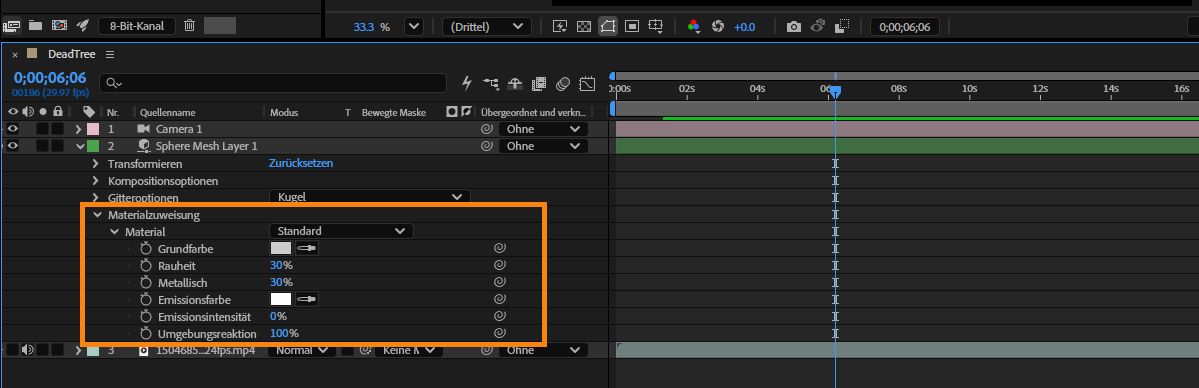Toggle Rauheit stopwatch keyframing
The image size is (1199, 388).
coord(146,266)
